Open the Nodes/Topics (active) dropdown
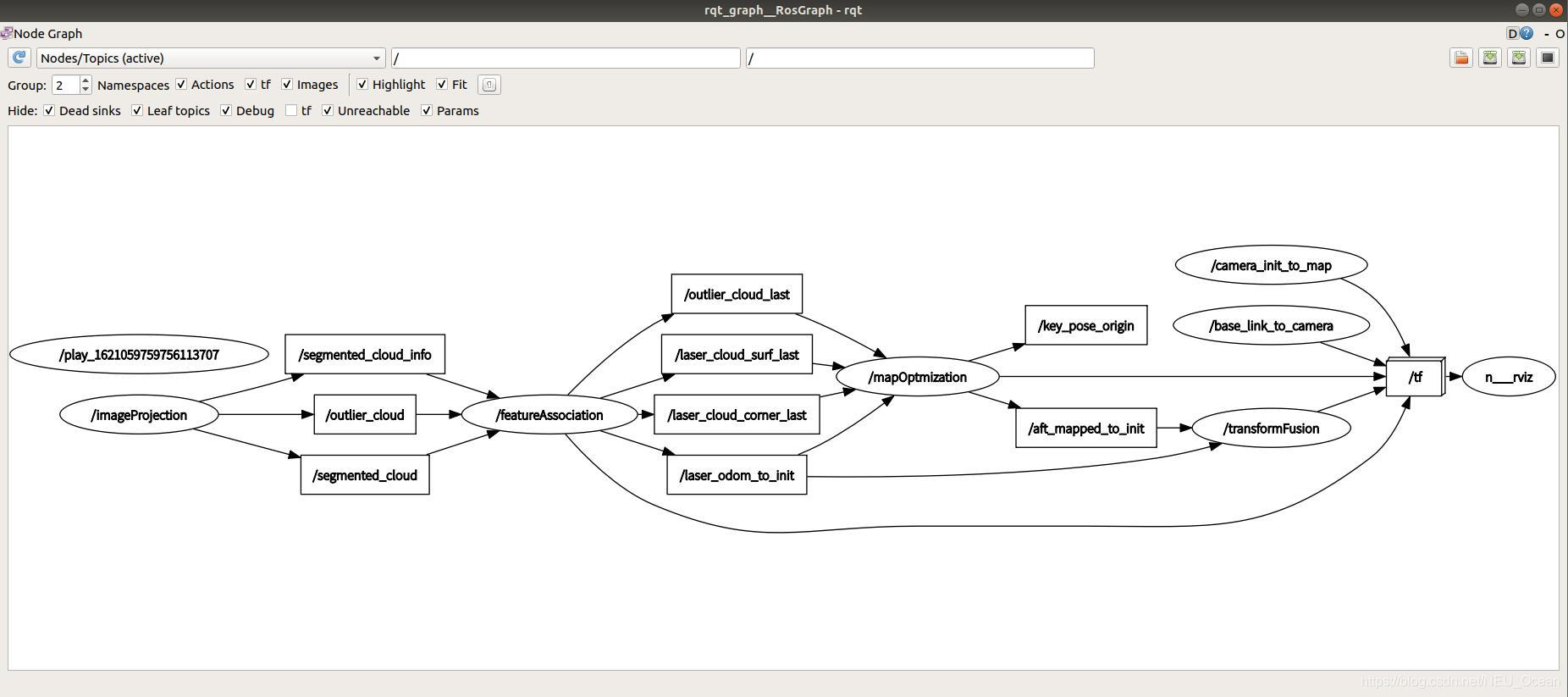1568x697 pixels. (211, 58)
